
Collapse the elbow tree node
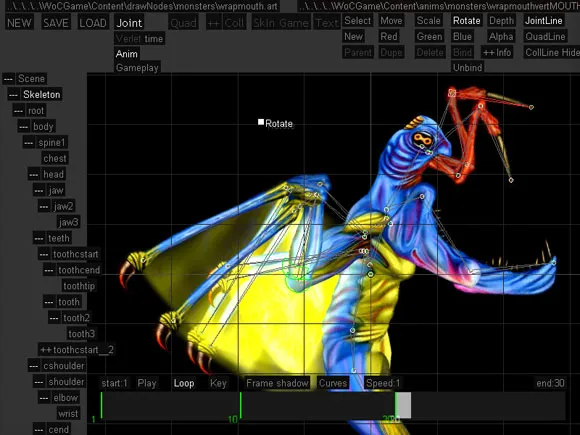pyautogui.click(x=44, y=398)
